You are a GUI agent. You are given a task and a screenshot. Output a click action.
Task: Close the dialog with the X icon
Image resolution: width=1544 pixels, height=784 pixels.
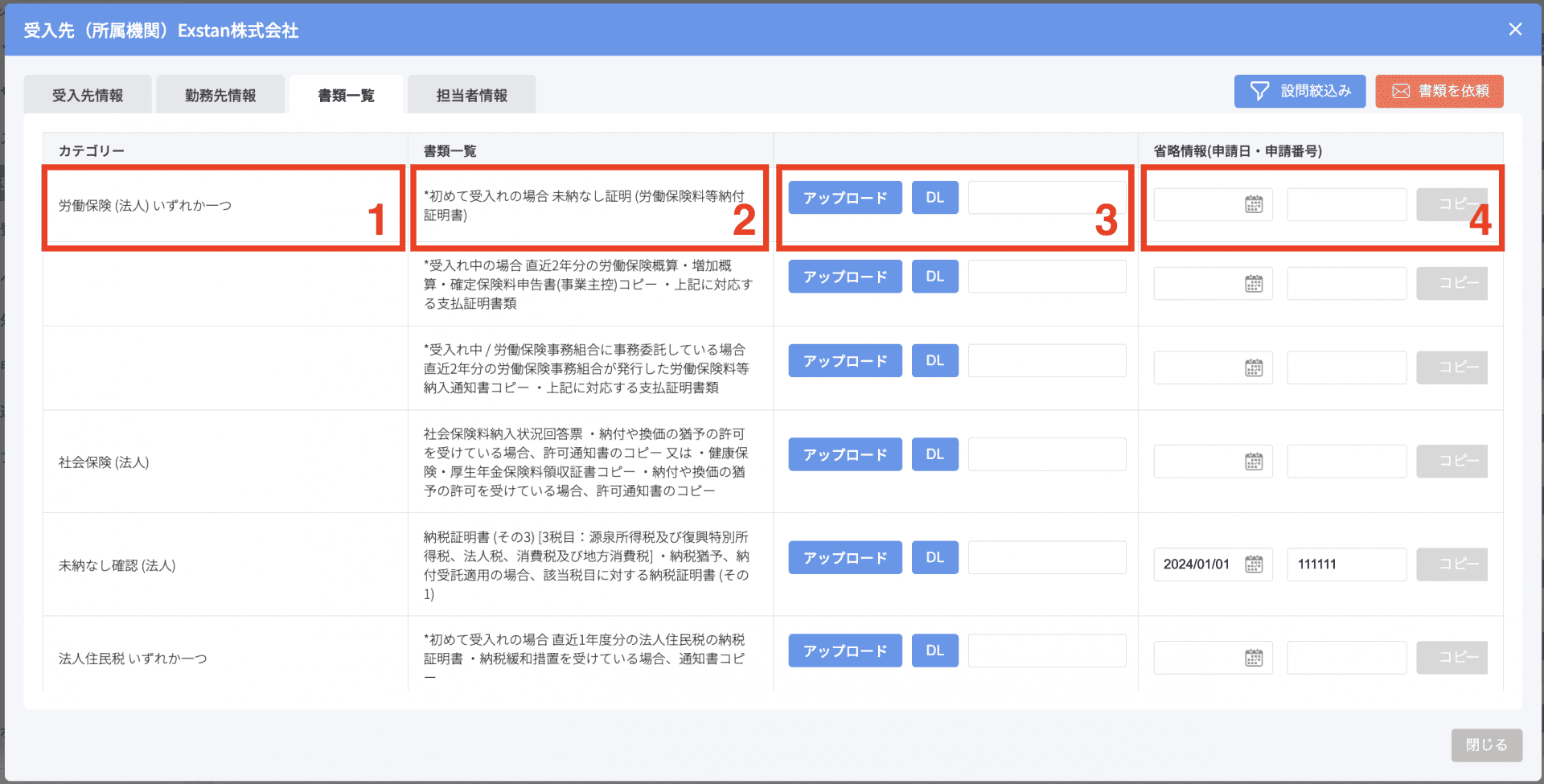pos(1515,30)
